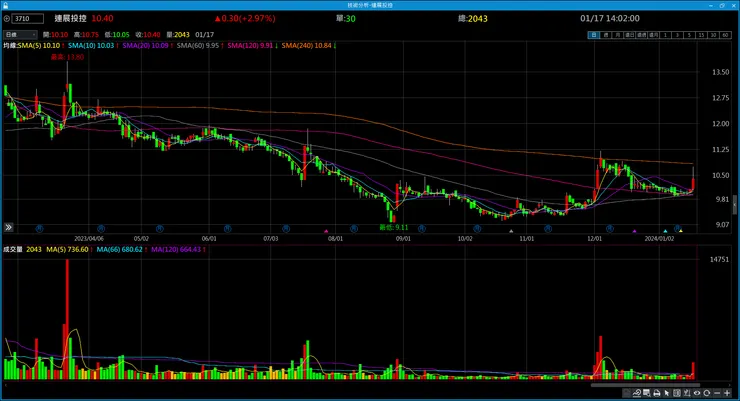Click the stock code input field 3710
The height and width of the screenshot is (401, 740).
tap(27, 19)
